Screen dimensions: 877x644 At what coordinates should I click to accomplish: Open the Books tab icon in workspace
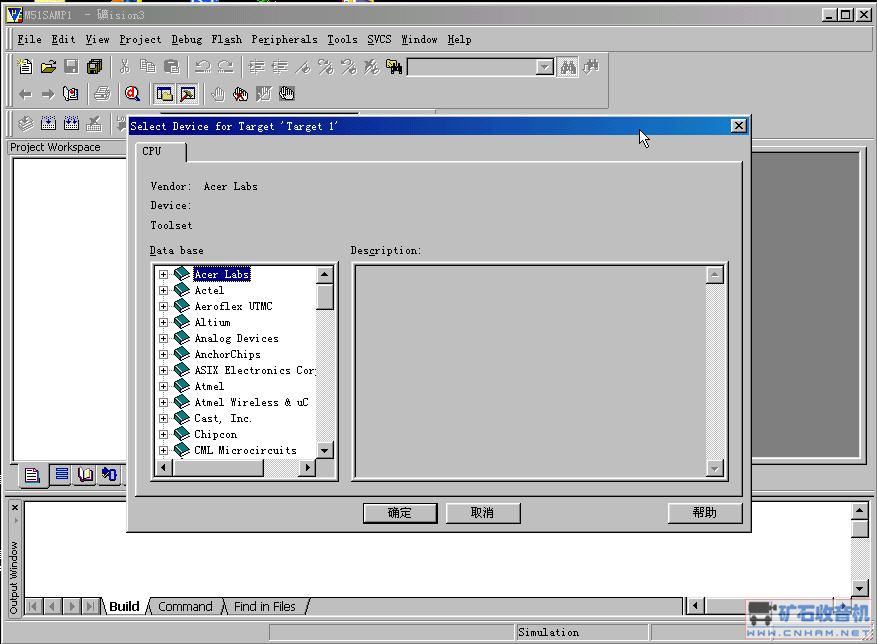[x=85, y=475]
